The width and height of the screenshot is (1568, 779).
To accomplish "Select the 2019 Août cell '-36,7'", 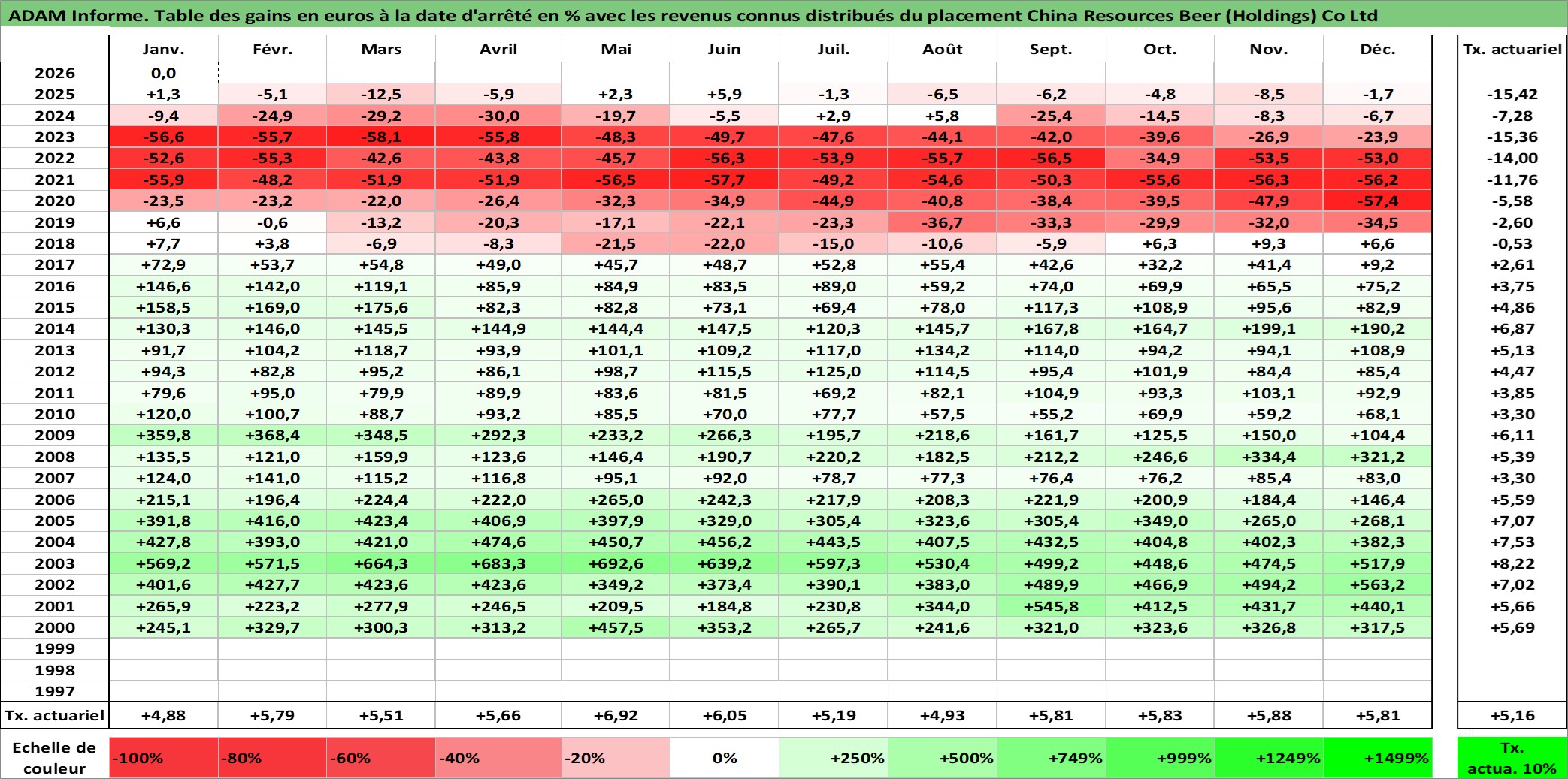I will tap(943, 222).
